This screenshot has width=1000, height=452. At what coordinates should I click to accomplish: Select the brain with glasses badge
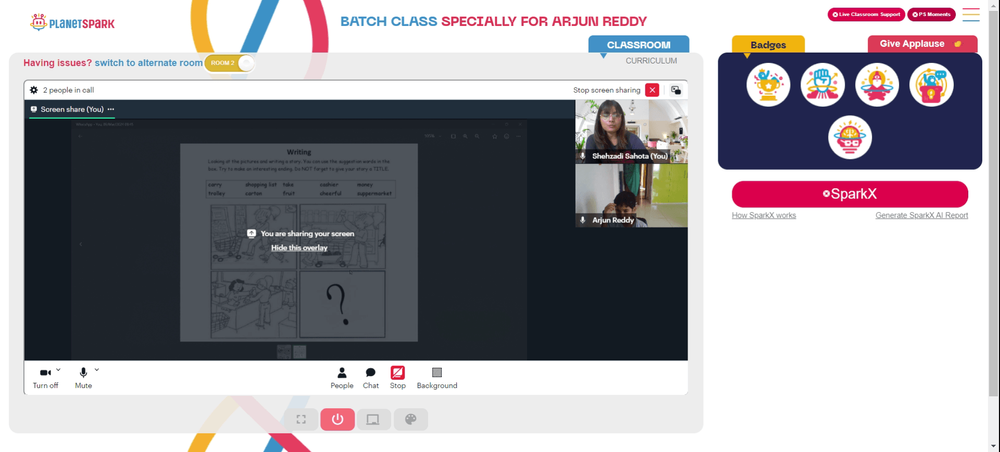[x=850, y=137]
